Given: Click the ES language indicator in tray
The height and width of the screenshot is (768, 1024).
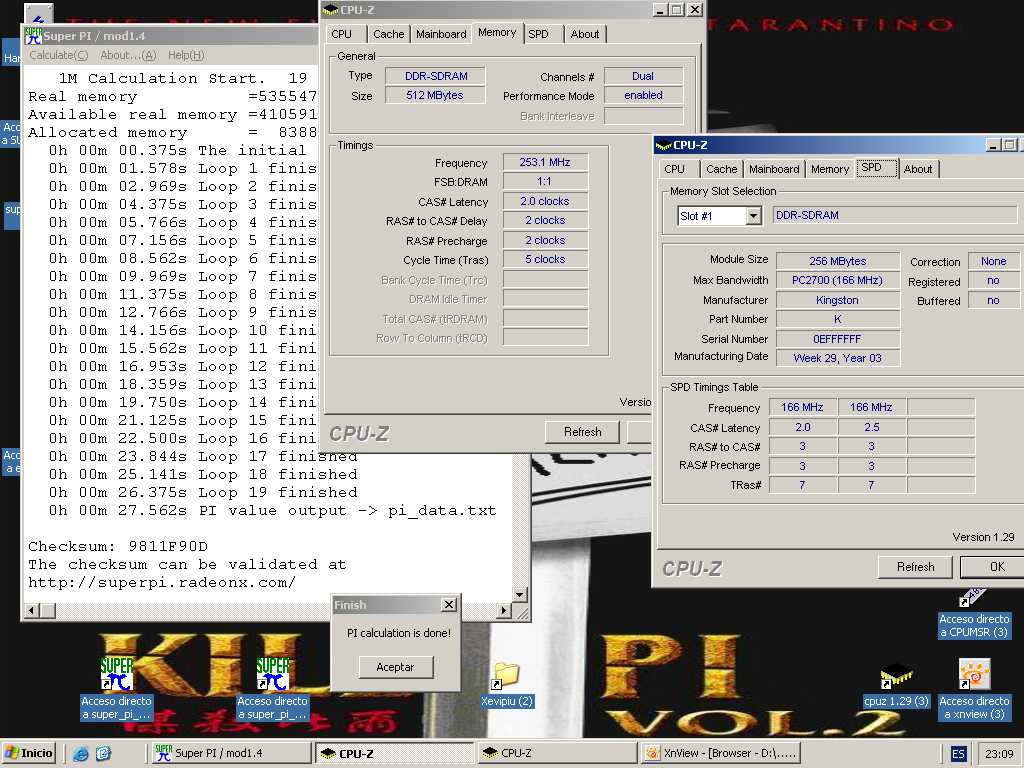Looking at the screenshot, I should coord(957,754).
